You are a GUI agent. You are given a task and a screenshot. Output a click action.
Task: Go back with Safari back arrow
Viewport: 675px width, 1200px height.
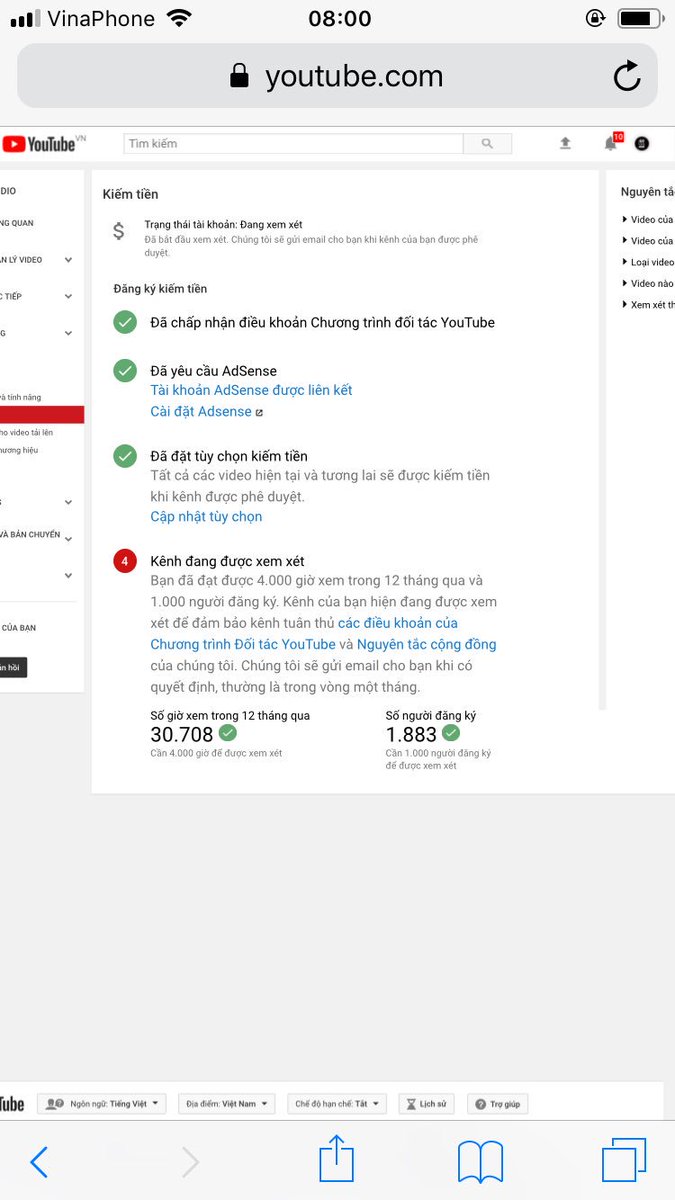[39, 1162]
